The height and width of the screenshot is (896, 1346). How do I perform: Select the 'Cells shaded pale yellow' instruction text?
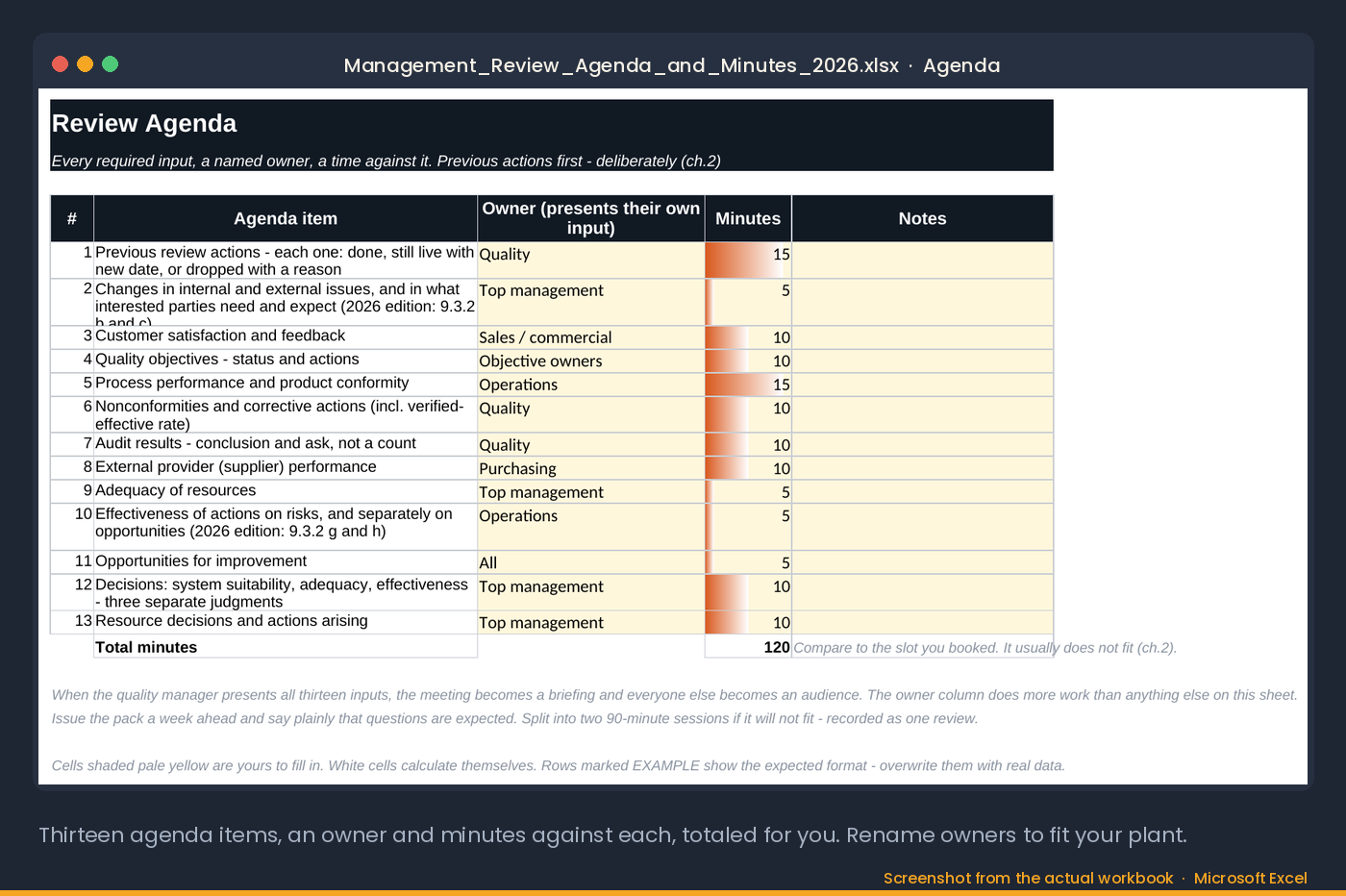[559, 766]
